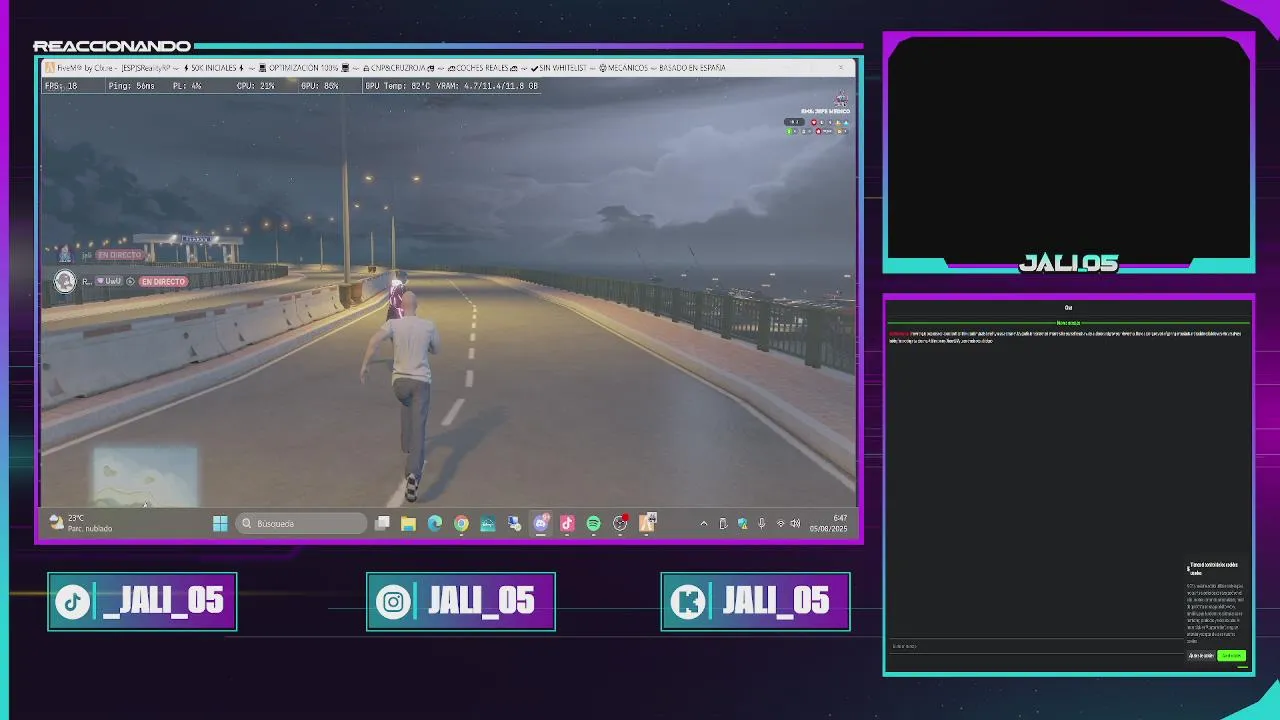The width and height of the screenshot is (1280, 720).
Task: Click the in-game minimap
Action: click(x=146, y=476)
